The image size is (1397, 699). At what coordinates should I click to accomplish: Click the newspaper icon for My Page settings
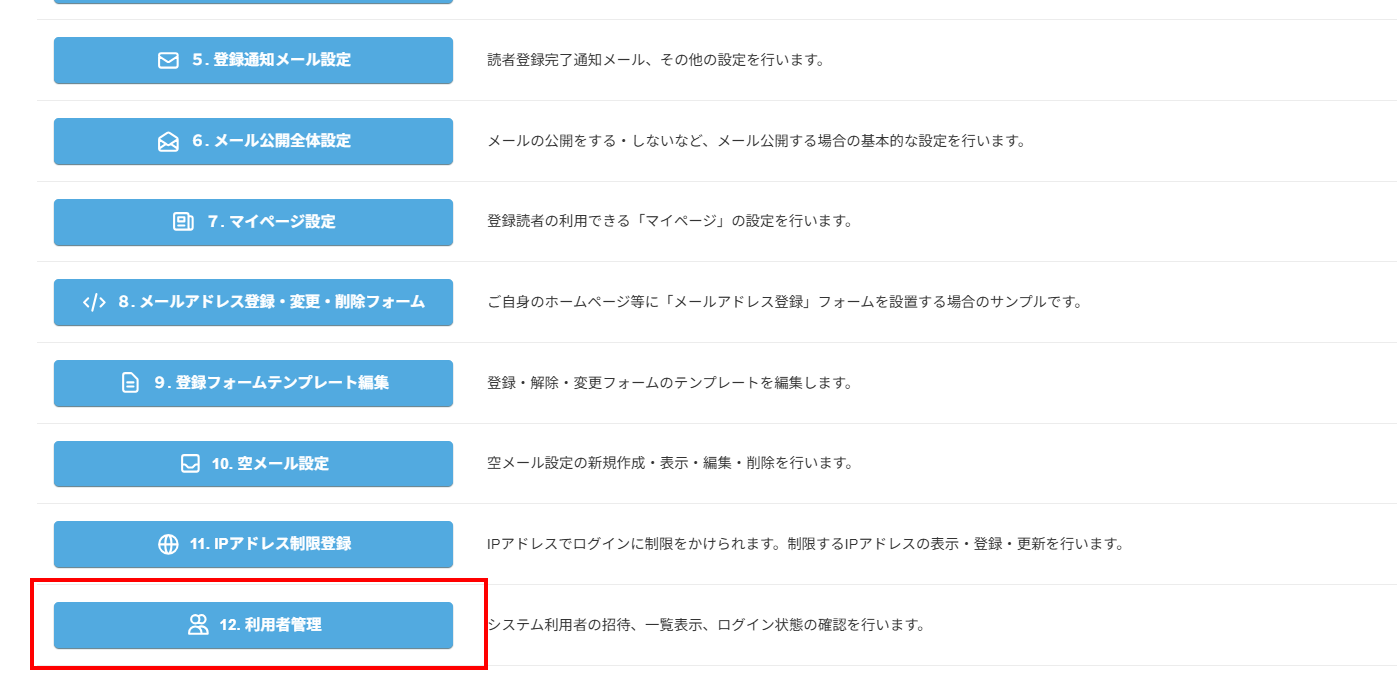[183, 222]
